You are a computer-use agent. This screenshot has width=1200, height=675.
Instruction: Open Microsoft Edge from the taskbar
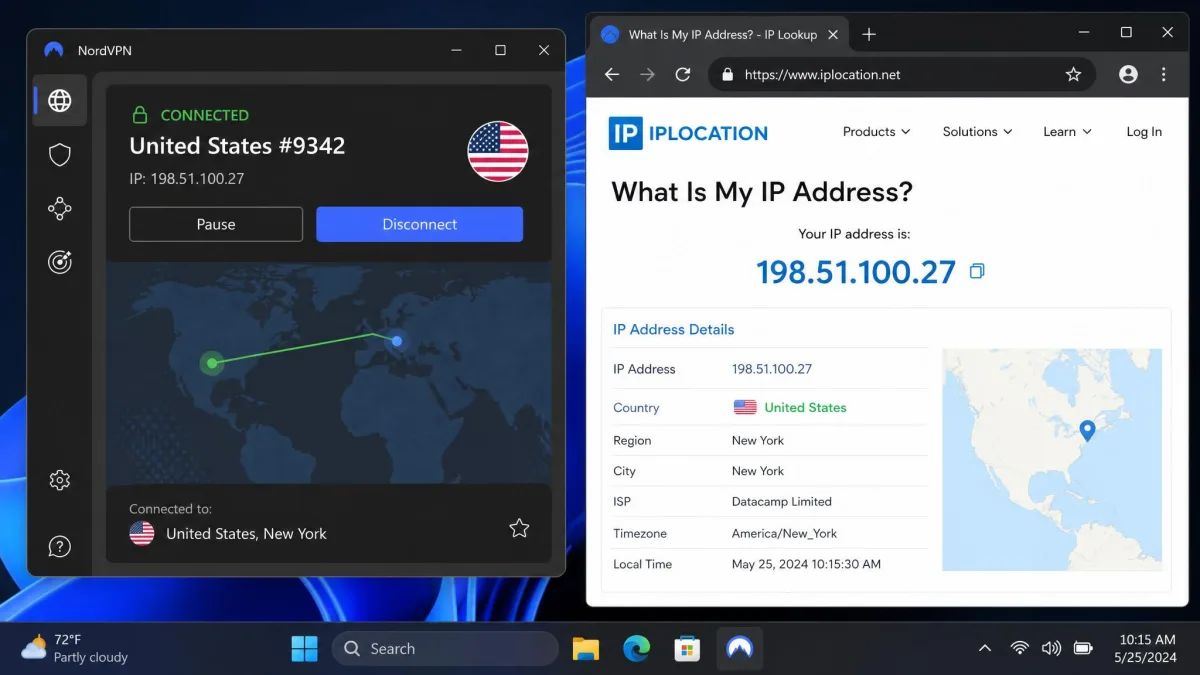pyautogui.click(x=636, y=648)
